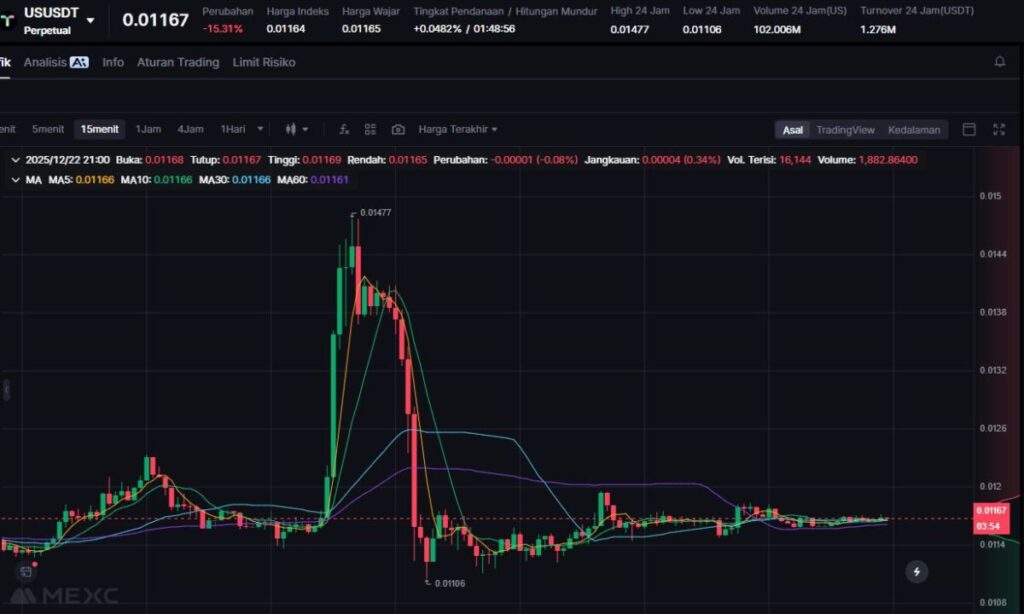
Task: Expand more timeframe options after 1Hari
Action: [x=260, y=129]
